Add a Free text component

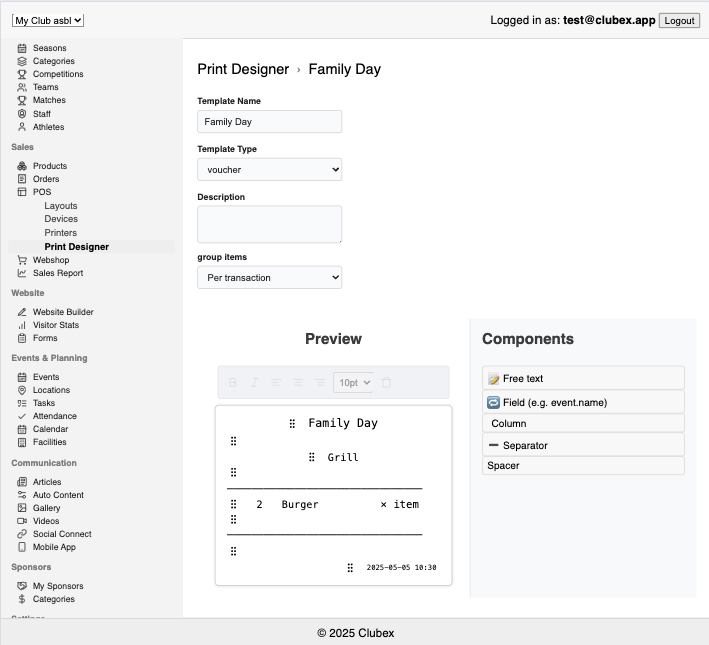click(583, 378)
